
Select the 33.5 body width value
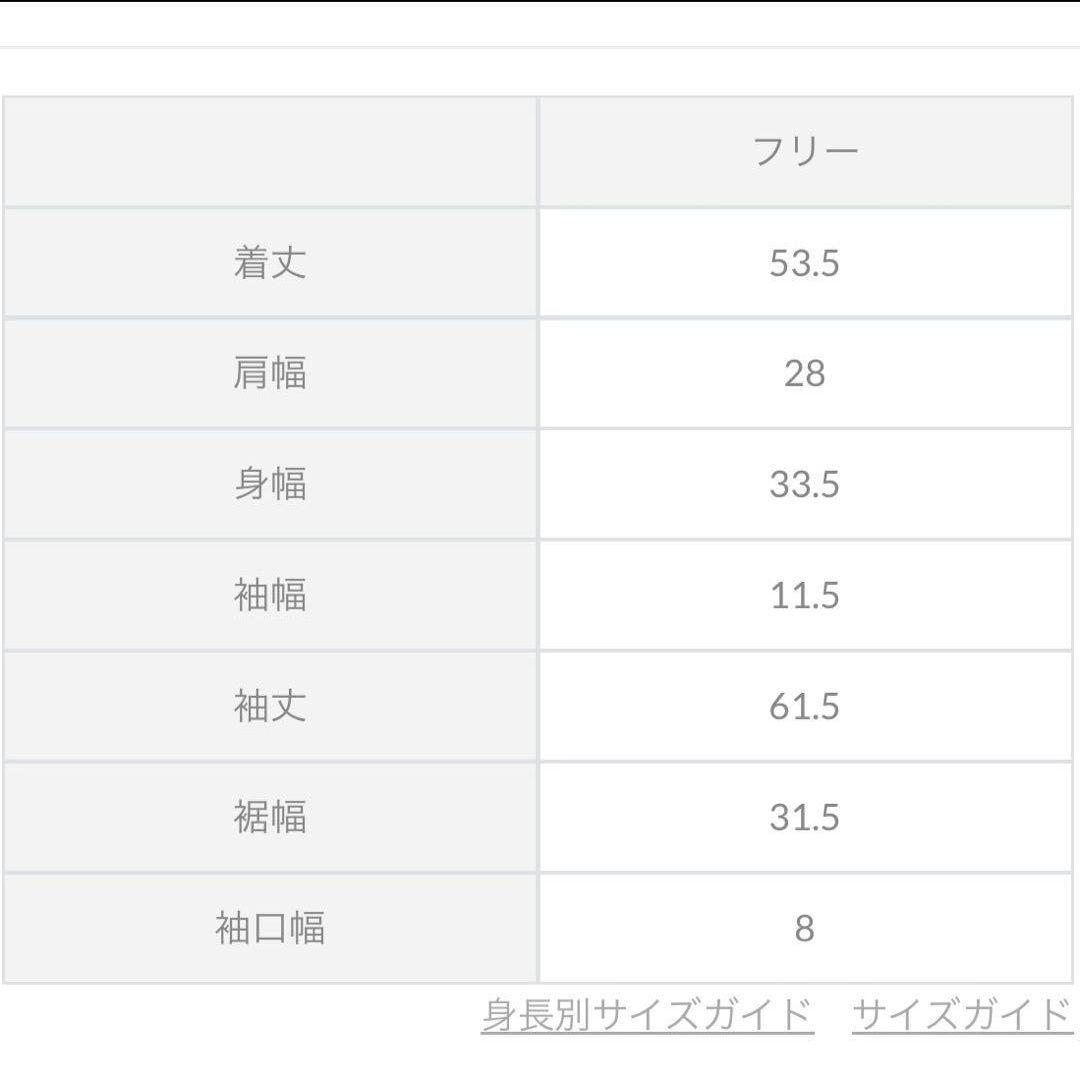coord(805,485)
